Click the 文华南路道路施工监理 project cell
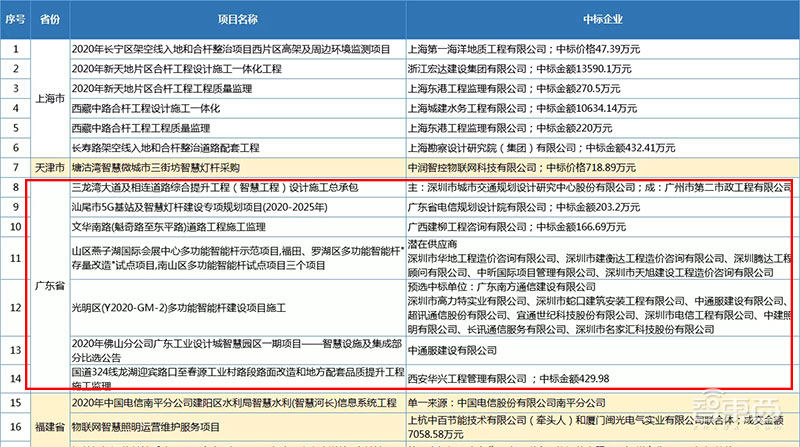 coord(237,227)
